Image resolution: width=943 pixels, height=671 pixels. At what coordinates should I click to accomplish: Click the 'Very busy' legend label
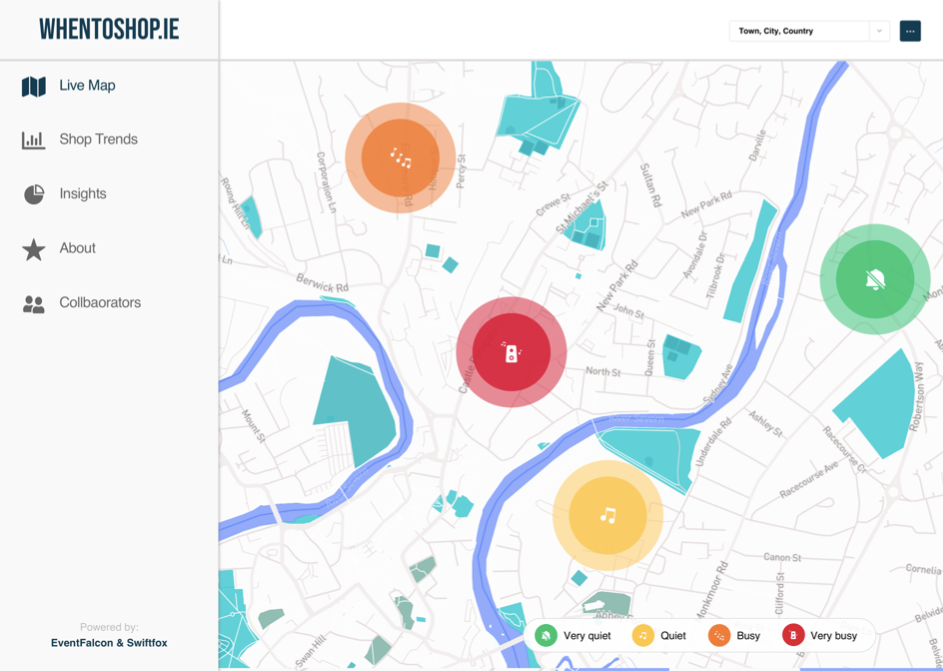click(834, 636)
